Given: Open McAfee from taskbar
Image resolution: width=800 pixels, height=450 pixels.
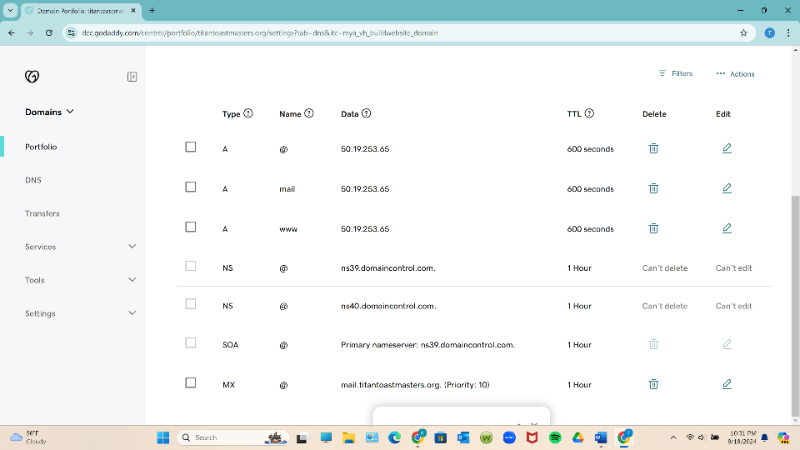Looking at the screenshot, I should tap(532, 438).
